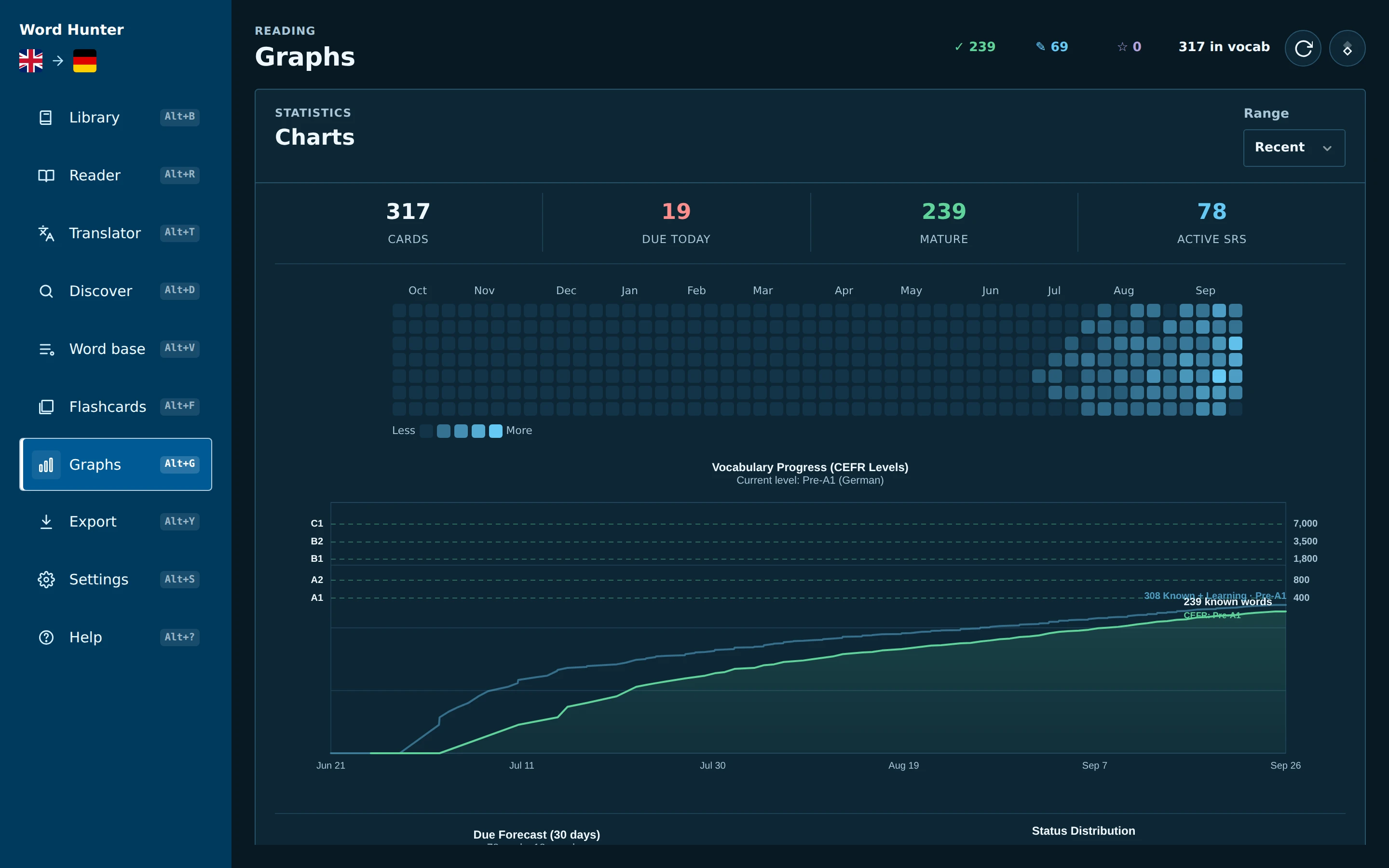Click the Alt+G shortcut badge
Screen dimensions: 1389x868
click(179, 464)
